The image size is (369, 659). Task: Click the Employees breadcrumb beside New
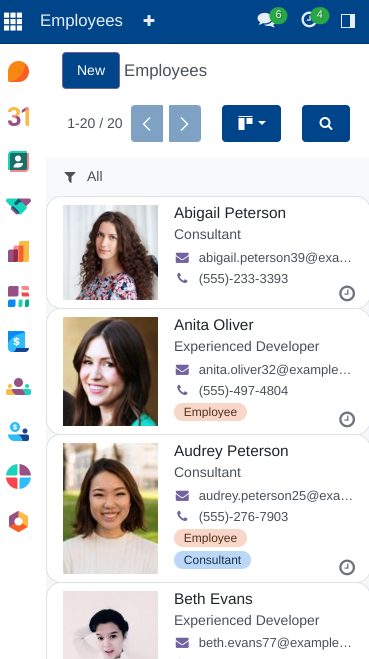(166, 71)
